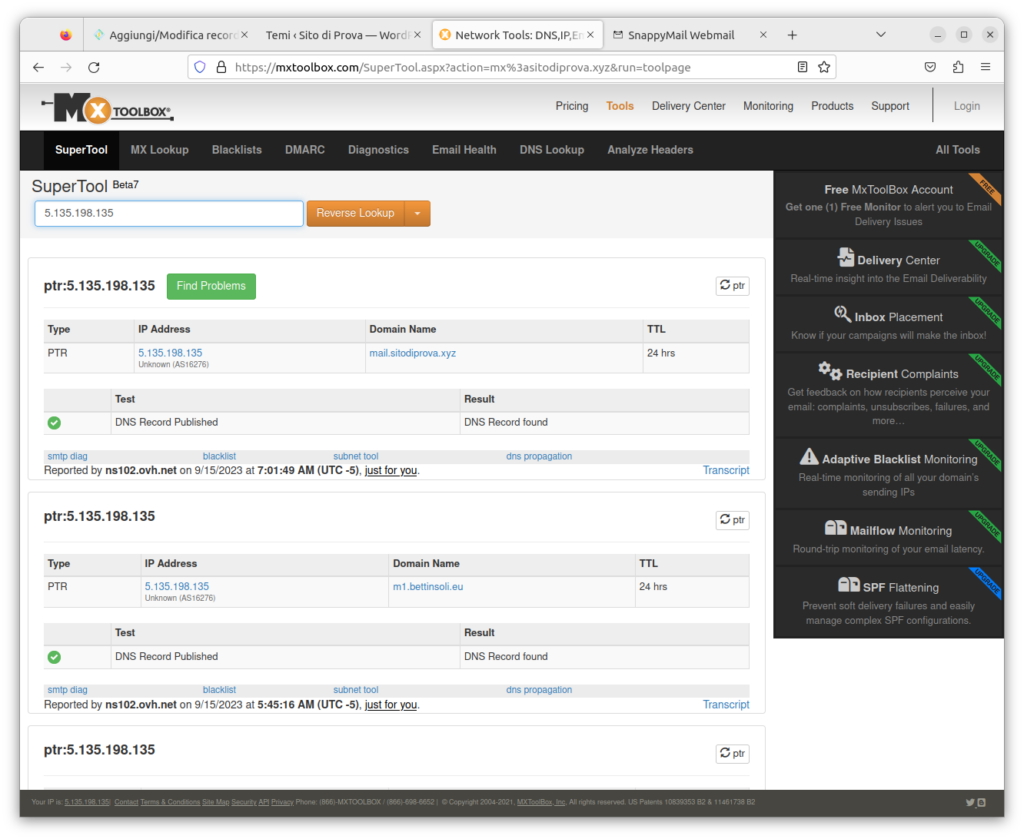Screen dimensions: 1024x839
Task: Open the Email Health tab
Action: (464, 150)
